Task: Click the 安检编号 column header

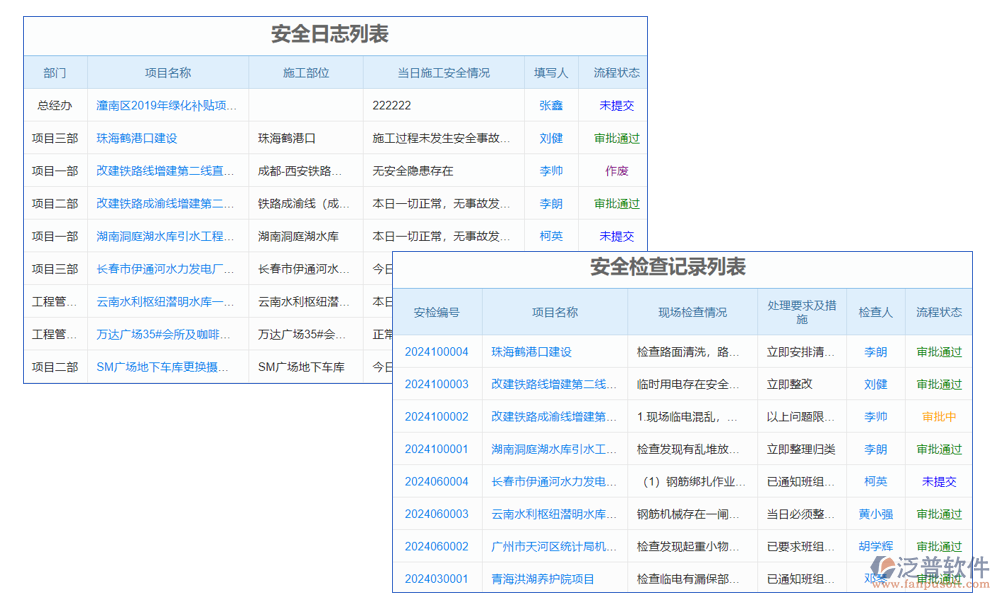Action: pos(436,311)
